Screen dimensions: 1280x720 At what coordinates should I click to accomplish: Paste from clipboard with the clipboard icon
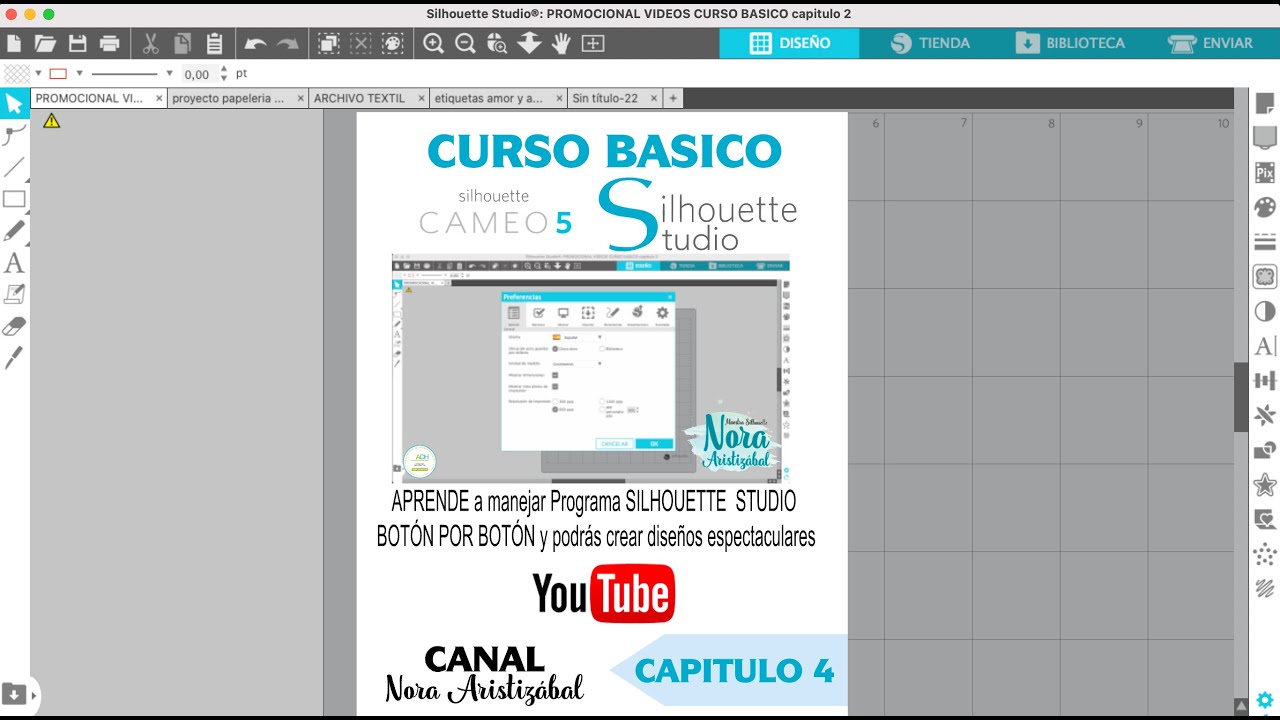click(x=214, y=44)
